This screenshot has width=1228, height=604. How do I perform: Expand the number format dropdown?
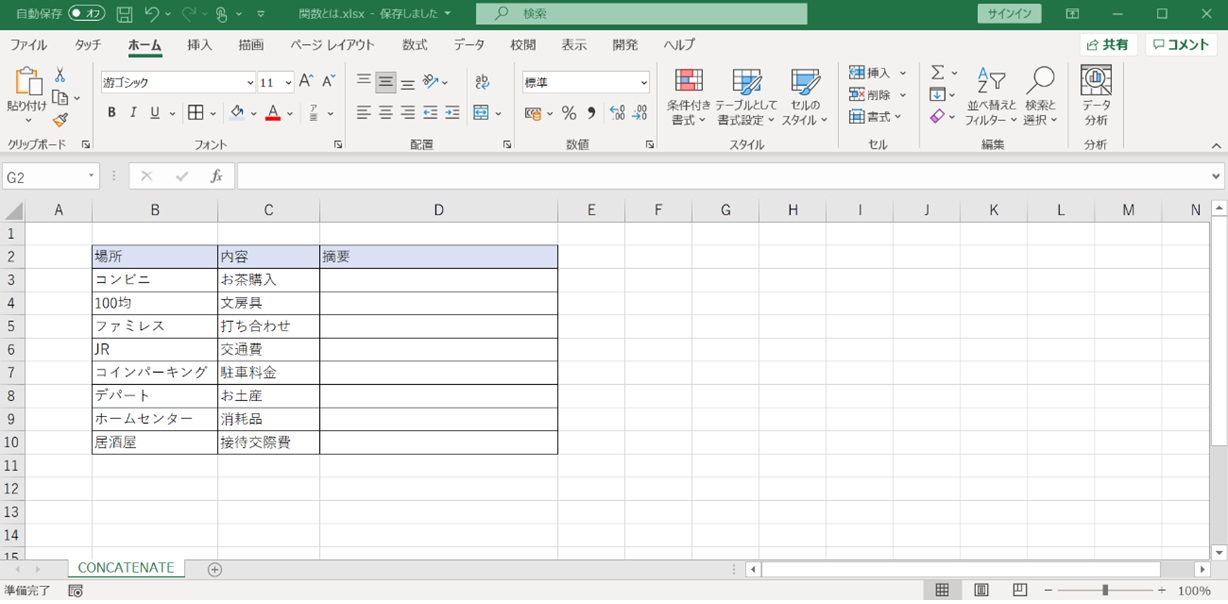click(x=643, y=82)
